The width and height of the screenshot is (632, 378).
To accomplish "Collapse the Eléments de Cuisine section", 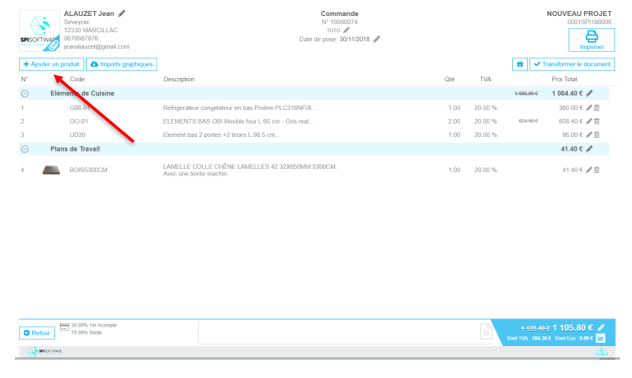I will pos(25,93).
